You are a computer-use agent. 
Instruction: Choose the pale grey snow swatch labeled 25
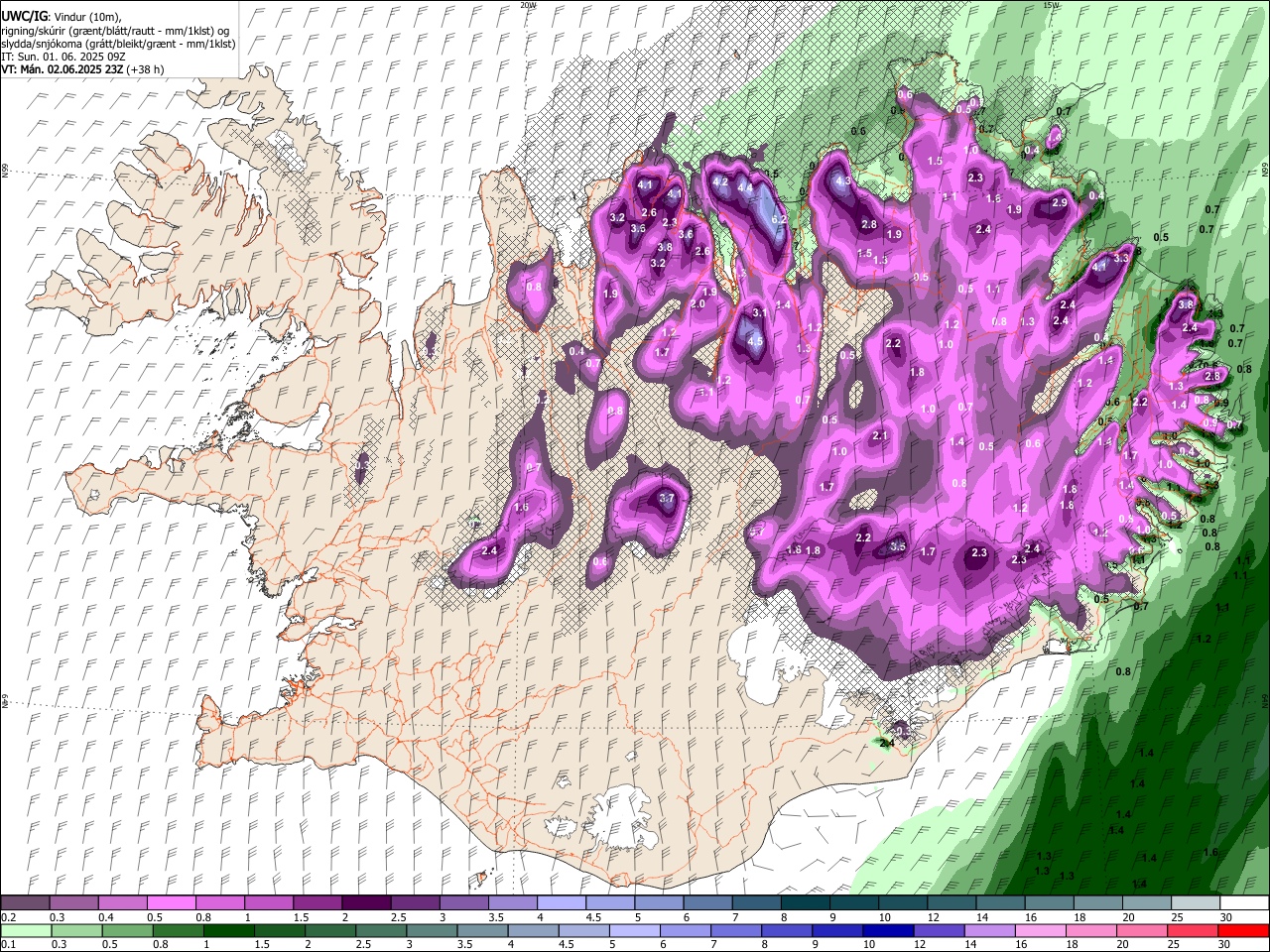1195,903
